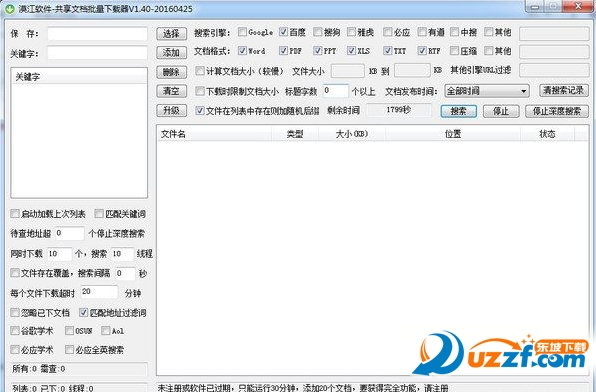Sort by the 类型 column header
This screenshot has height=392, width=596.
295,134
